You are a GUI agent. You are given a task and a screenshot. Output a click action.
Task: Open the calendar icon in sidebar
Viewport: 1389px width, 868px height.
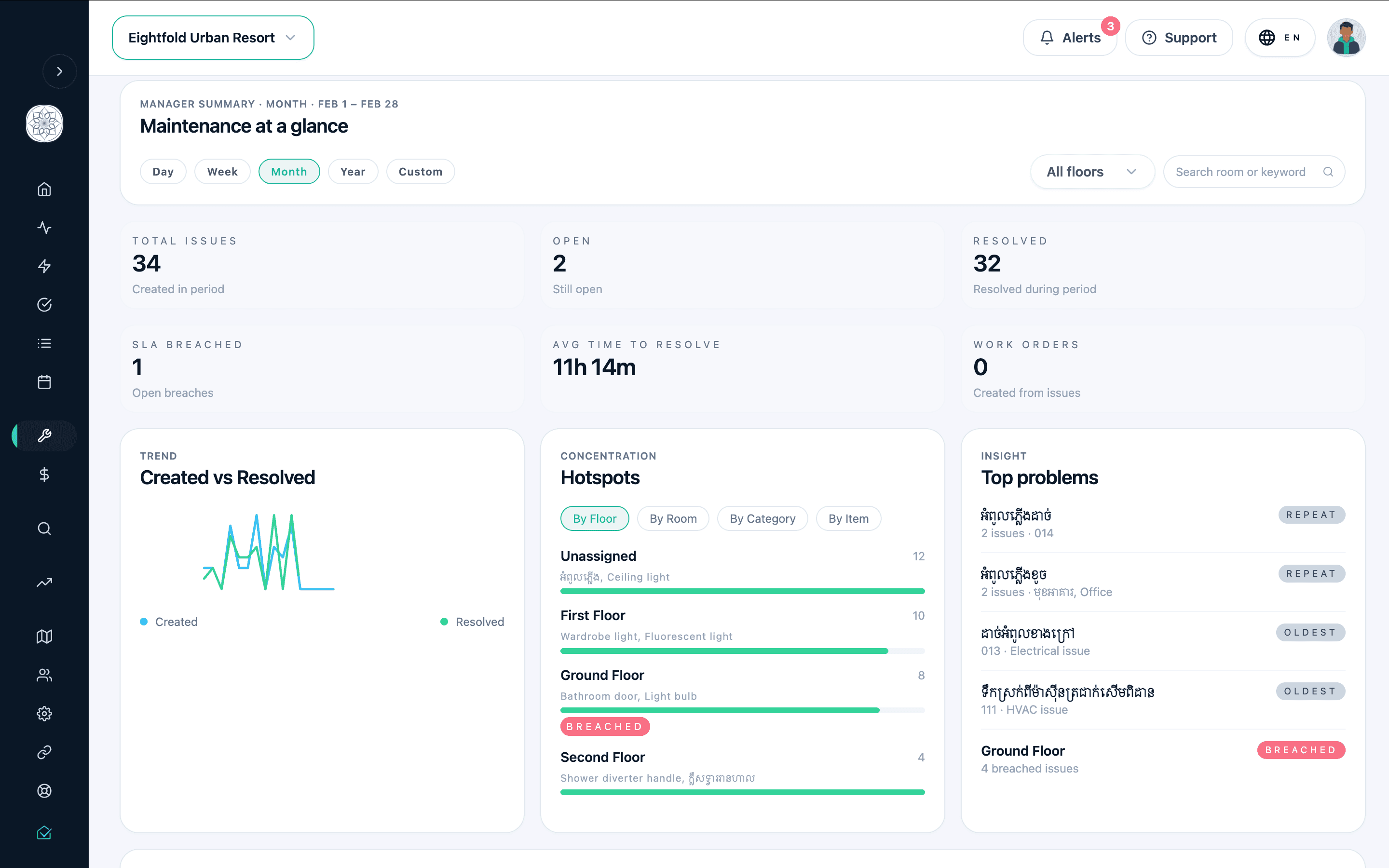(x=44, y=381)
